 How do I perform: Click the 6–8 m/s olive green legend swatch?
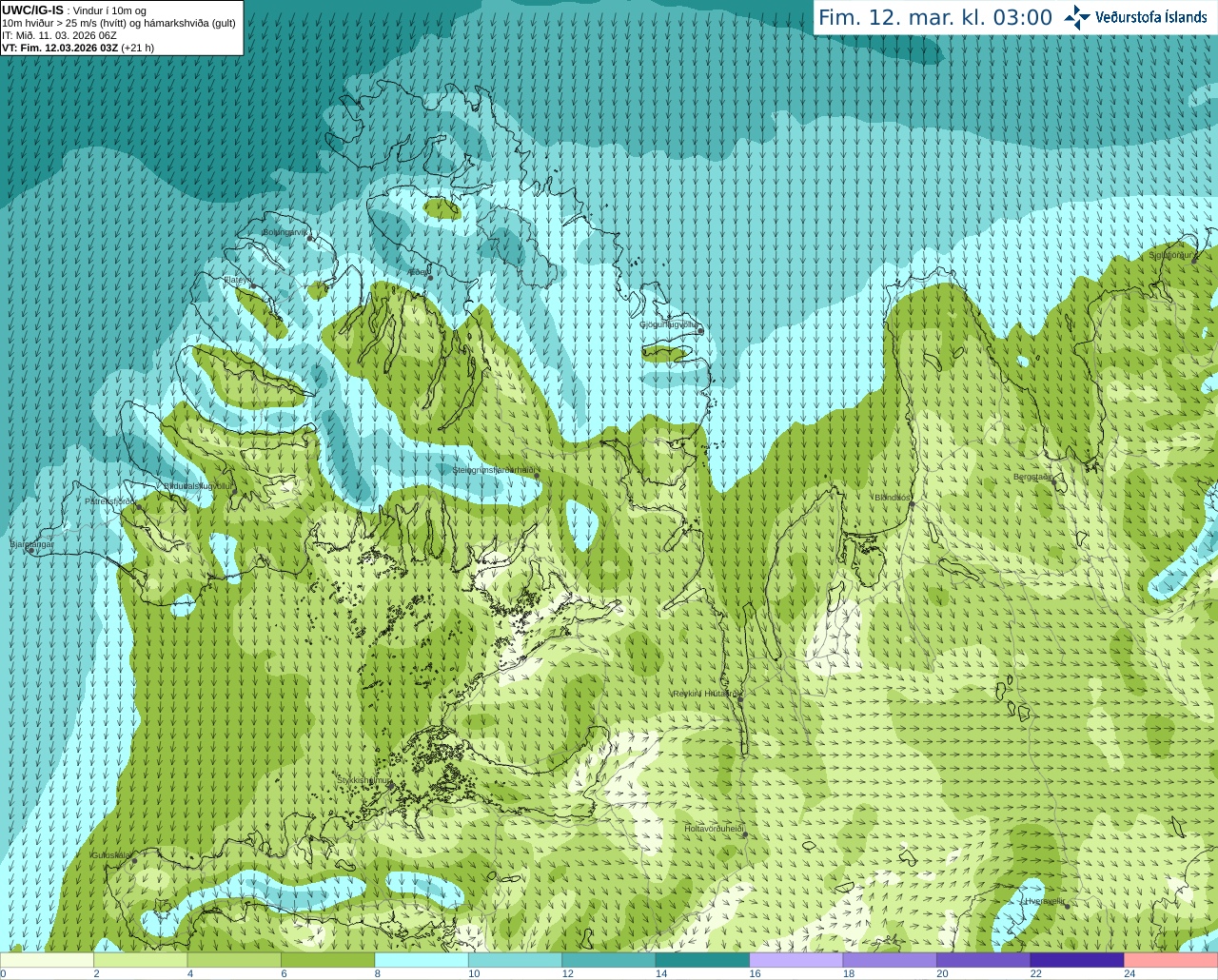327,960
